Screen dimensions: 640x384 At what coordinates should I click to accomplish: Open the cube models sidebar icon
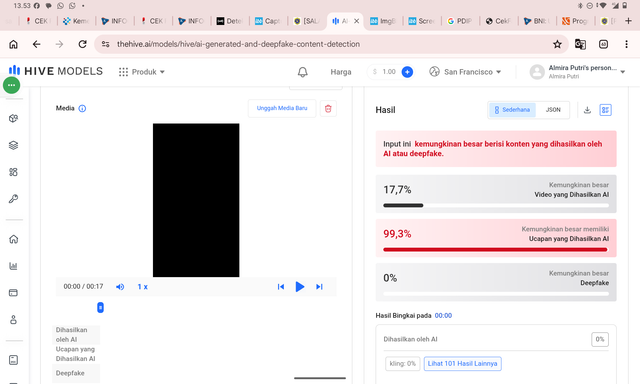pos(13,118)
